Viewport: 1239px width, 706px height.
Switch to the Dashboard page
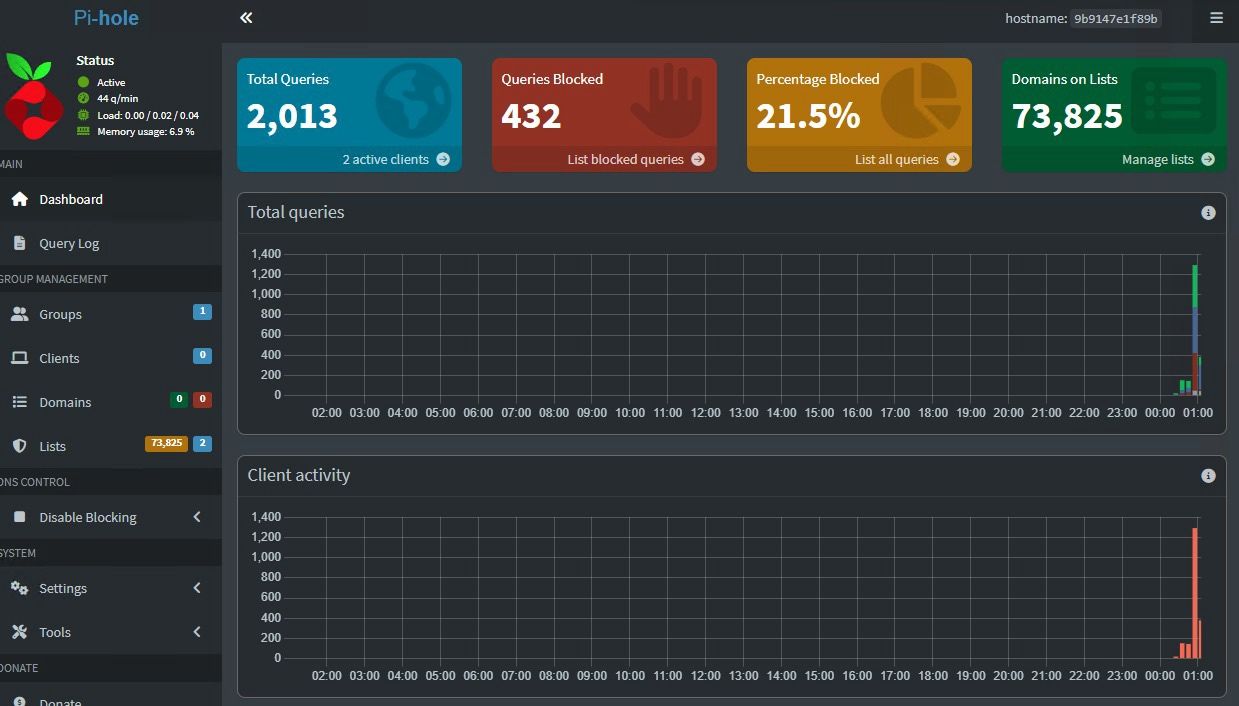70,199
